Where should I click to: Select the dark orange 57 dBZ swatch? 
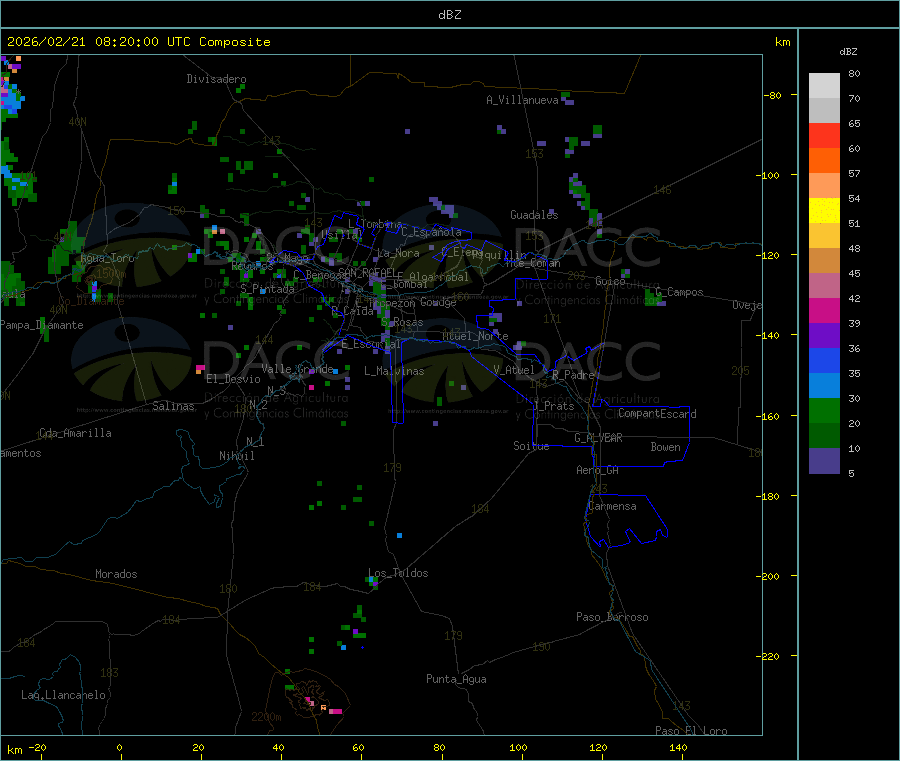point(824,161)
